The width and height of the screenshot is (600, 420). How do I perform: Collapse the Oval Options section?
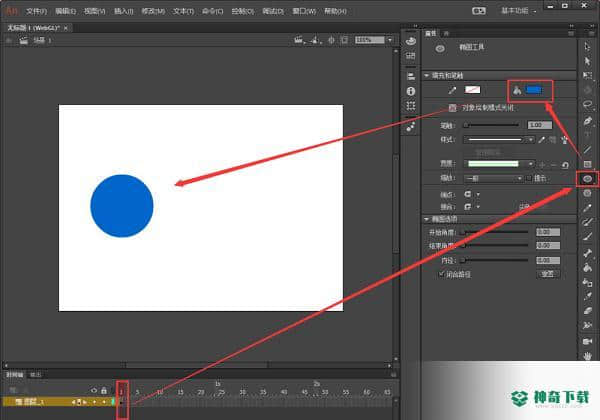[427, 219]
